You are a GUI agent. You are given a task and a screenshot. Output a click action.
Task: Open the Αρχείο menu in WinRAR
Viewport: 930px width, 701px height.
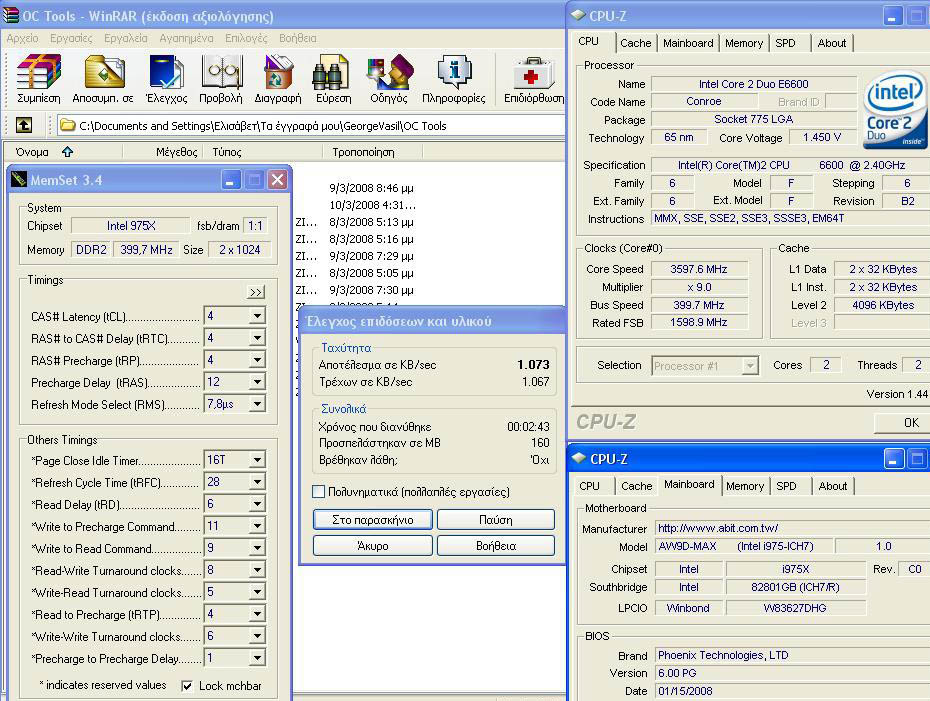click(23, 39)
